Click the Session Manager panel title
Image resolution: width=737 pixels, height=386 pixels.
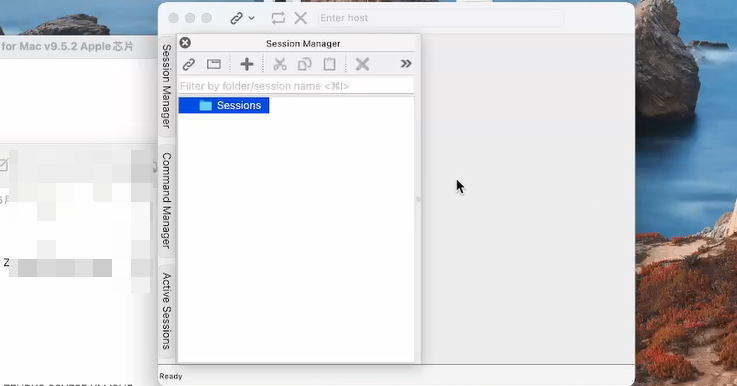(x=303, y=44)
